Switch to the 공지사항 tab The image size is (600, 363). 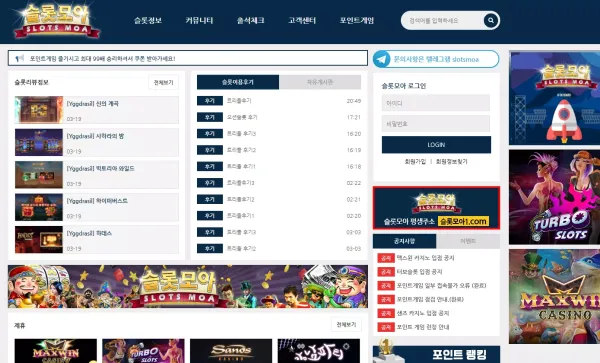404,241
